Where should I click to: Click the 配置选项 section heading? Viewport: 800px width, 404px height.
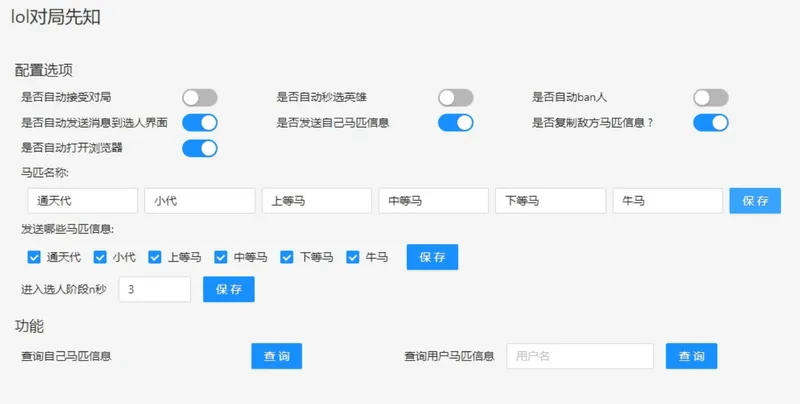[x=44, y=70]
